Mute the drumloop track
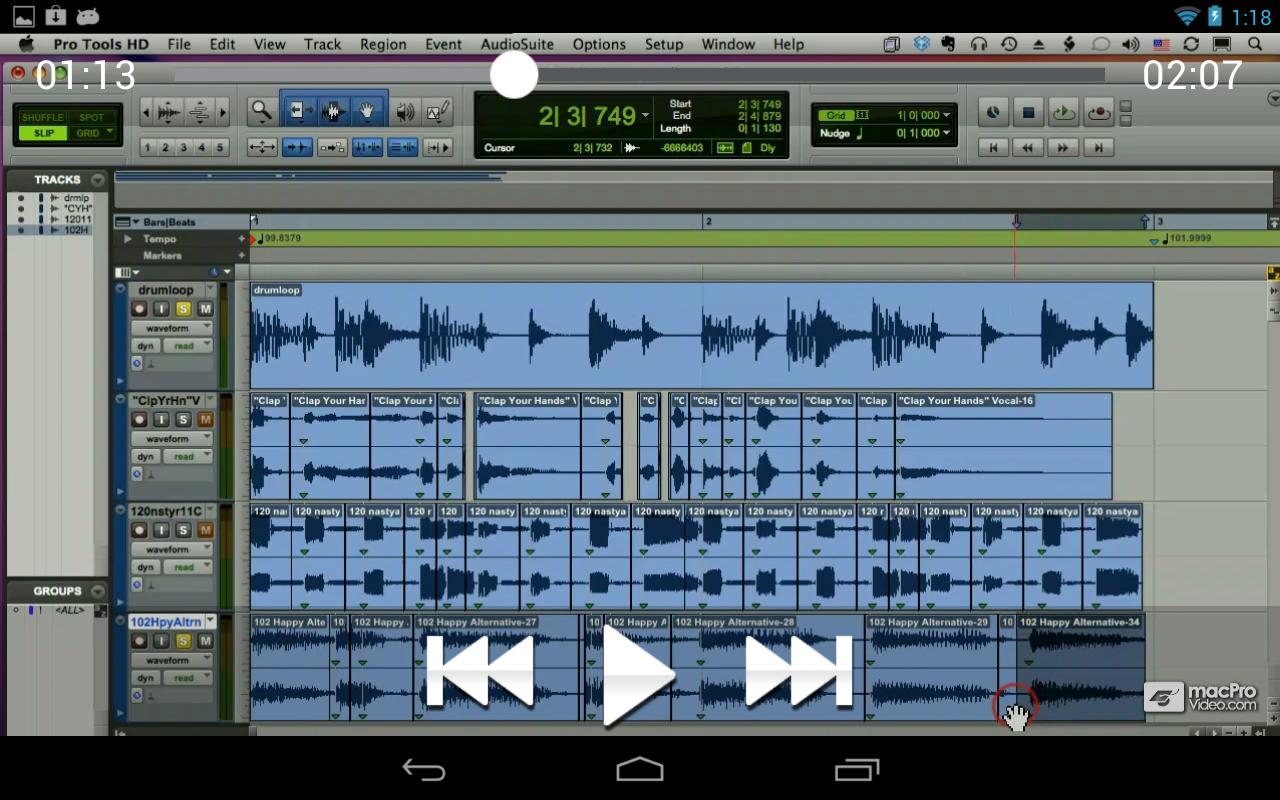This screenshot has width=1280, height=800. [205, 309]
